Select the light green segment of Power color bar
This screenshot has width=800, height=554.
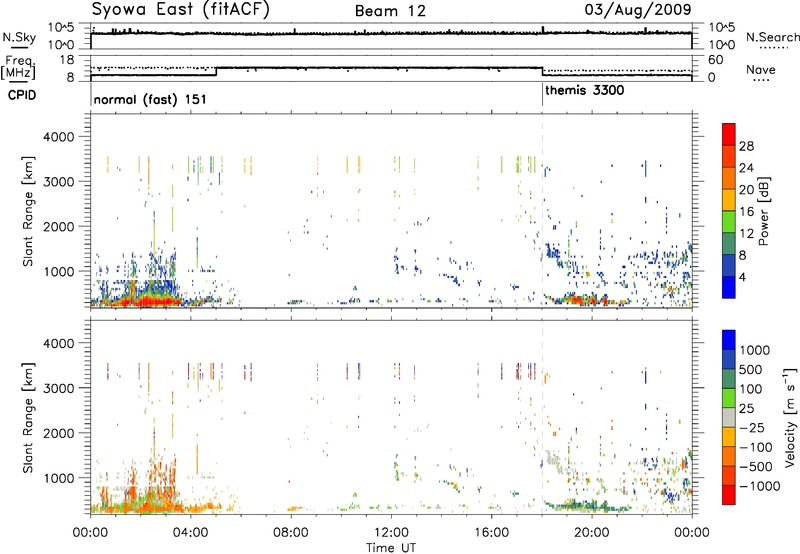729,221
